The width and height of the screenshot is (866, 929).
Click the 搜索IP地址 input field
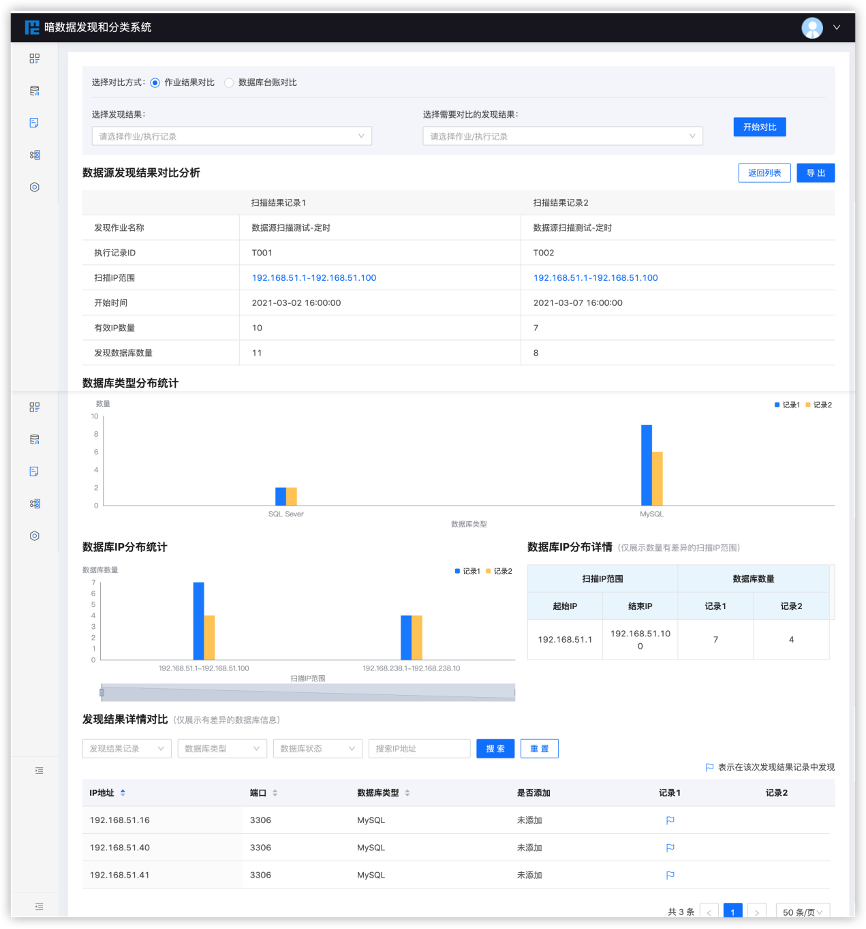(x=419, y=748)
